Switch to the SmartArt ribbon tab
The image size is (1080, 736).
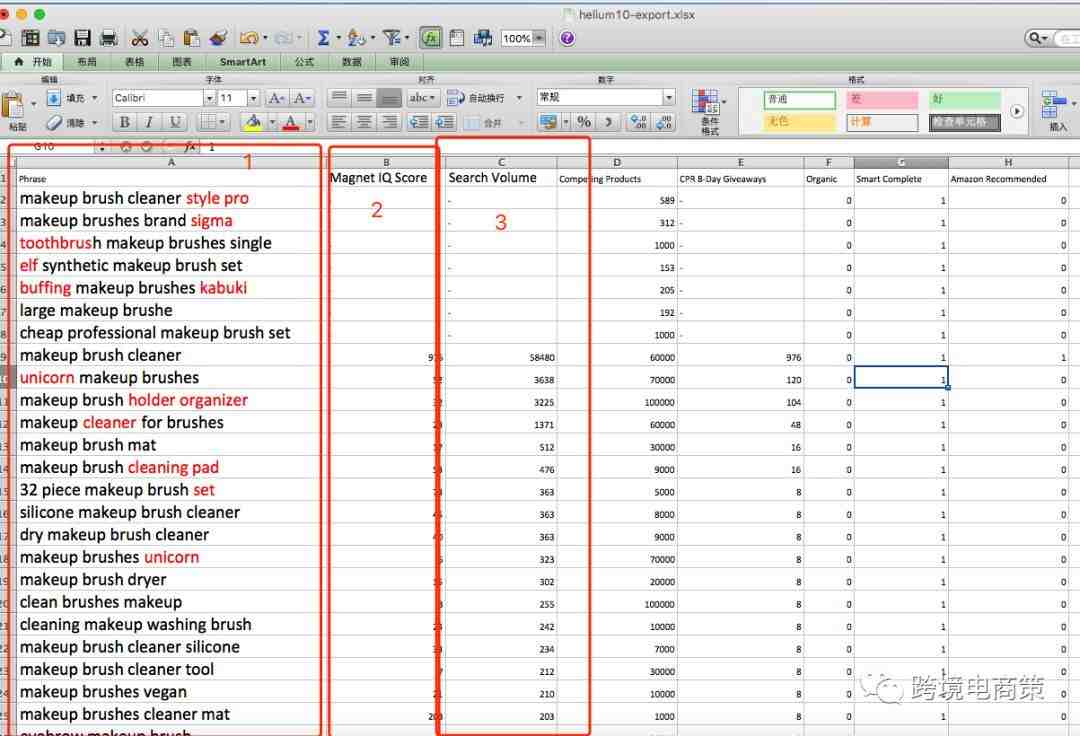pyautogui.click(x=242, y=61)
